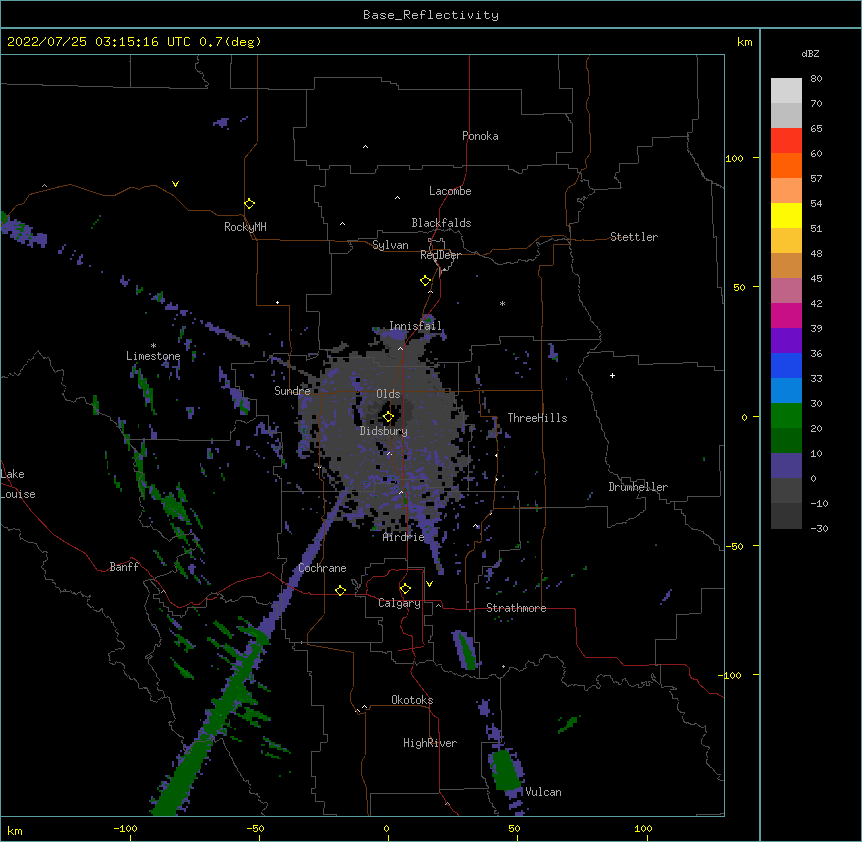Screen dimensions: 862x842
Task: Click the 100 tick on the right axis
Action: tap(734, 158)
